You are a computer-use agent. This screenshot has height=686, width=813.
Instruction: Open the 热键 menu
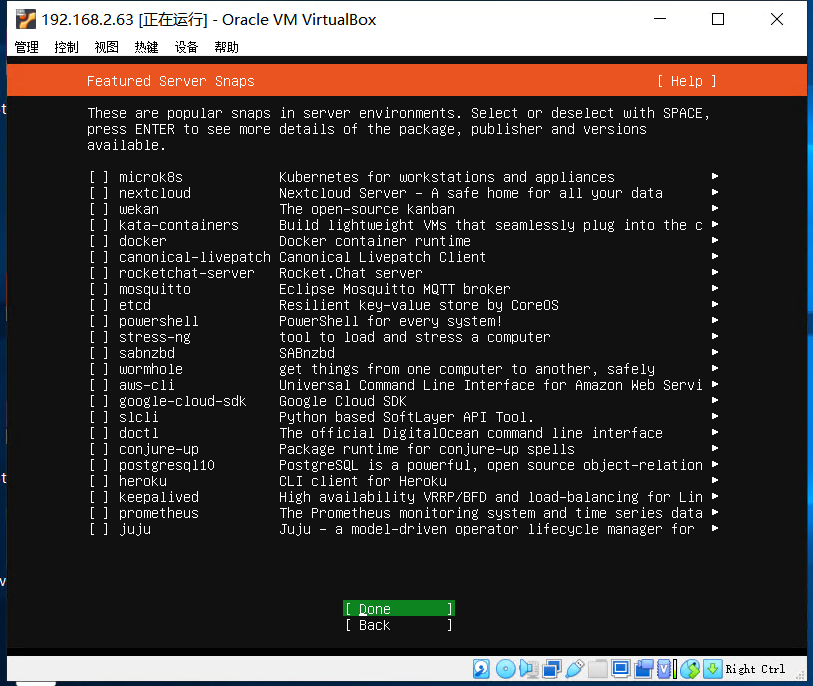[x=146, y=47]
